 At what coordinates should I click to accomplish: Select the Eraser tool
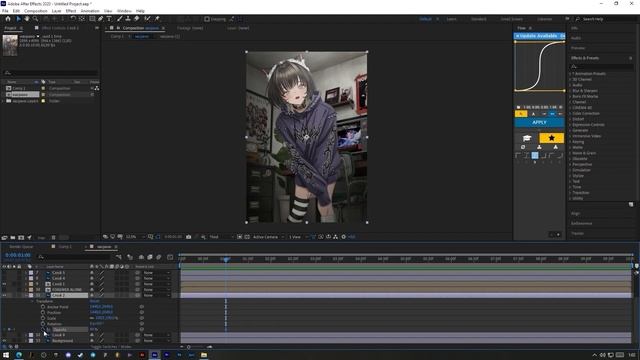pos(137,19)
